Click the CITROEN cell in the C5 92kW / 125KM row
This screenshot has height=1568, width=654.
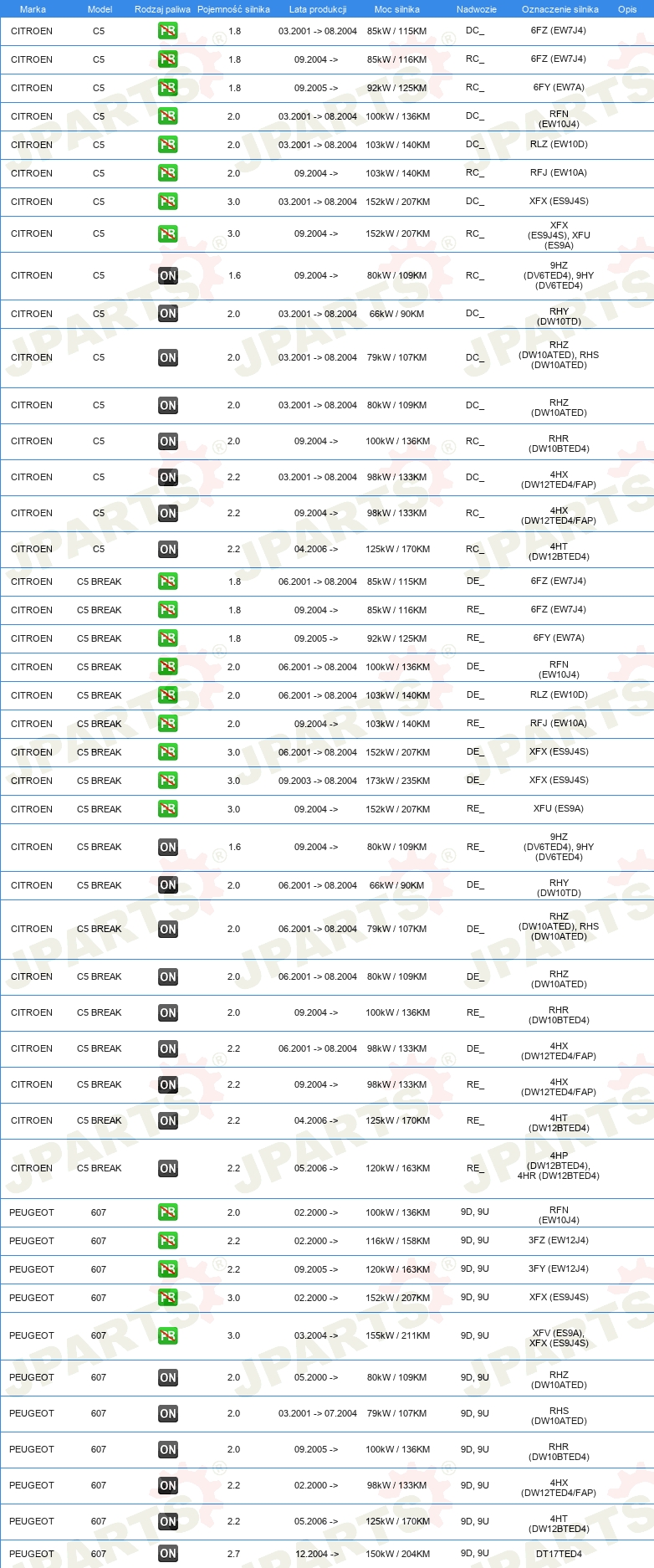coord(32,88)
